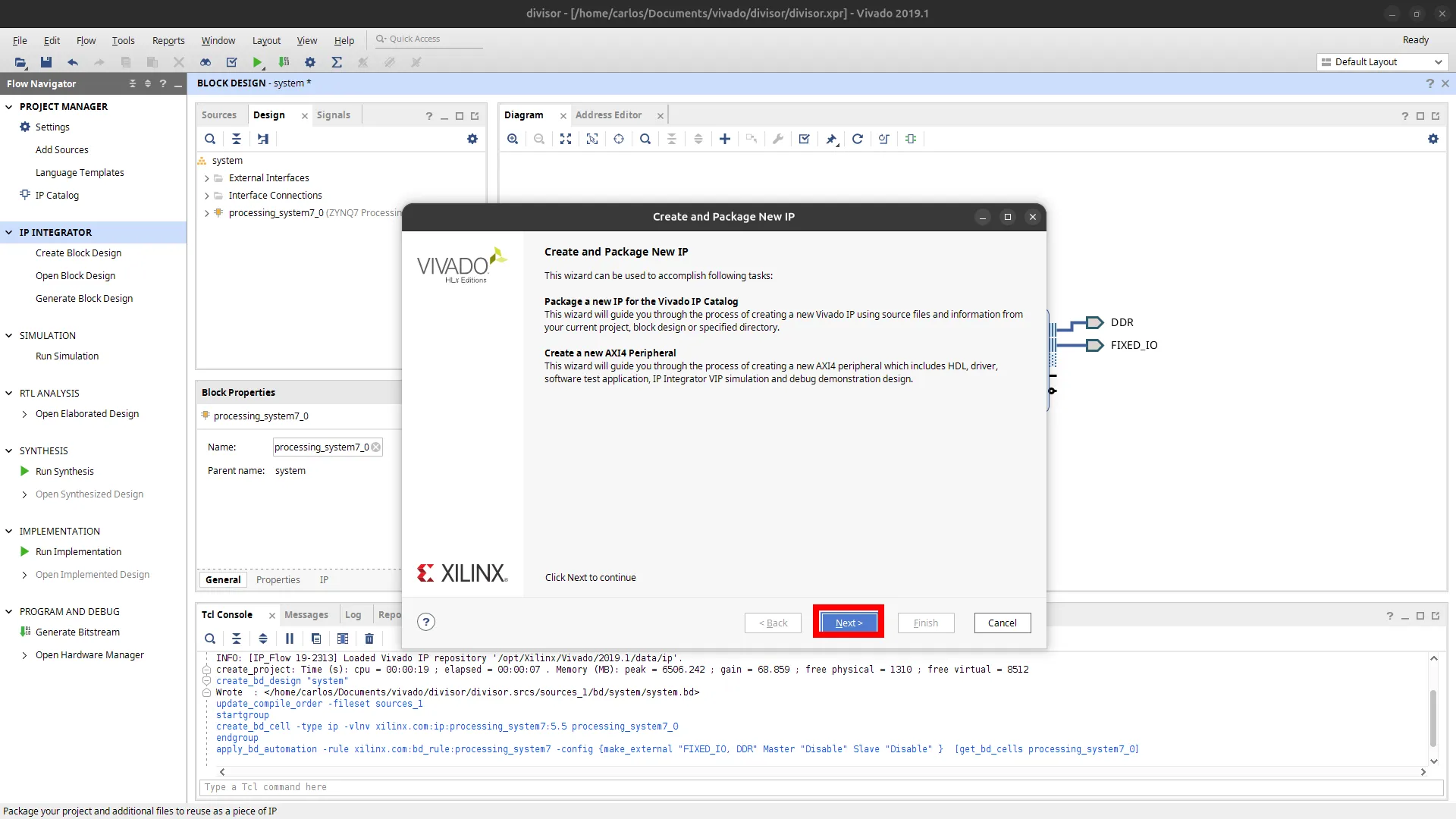Click the Validate Design checkmark in Diagram toolbar
This screenshot has height=819, width=1456.
click(x=805, y=139)
